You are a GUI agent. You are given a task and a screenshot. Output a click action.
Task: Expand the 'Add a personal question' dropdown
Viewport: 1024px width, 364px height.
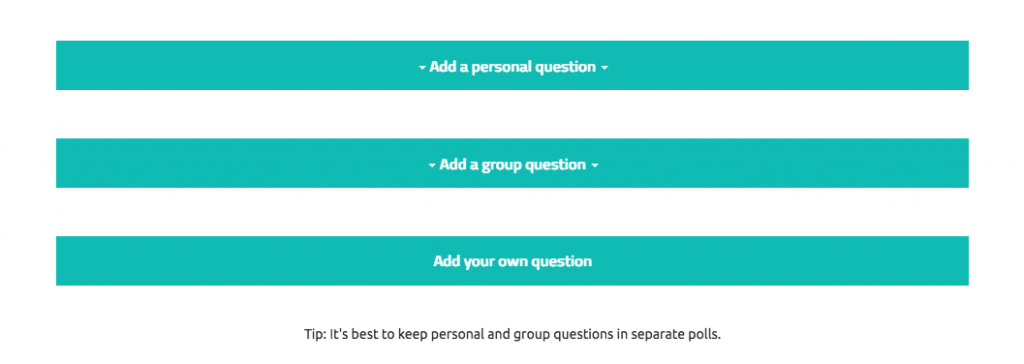(x=512, y=65)
